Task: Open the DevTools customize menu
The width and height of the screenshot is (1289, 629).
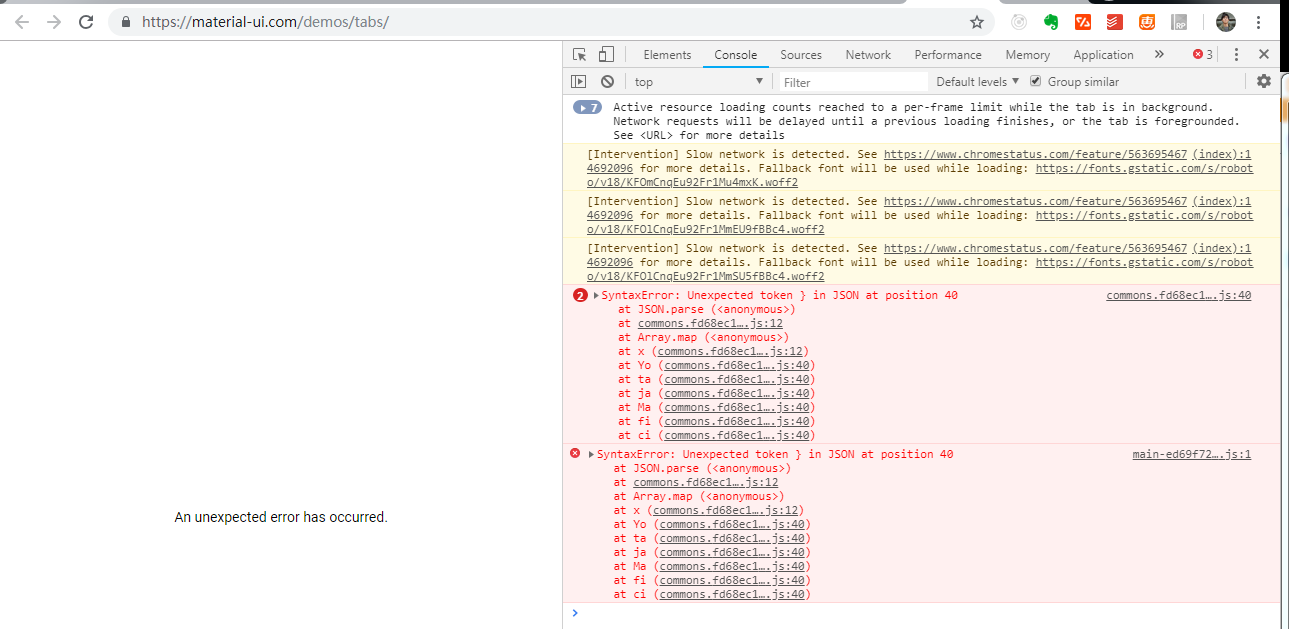Action: point(1237,54)
